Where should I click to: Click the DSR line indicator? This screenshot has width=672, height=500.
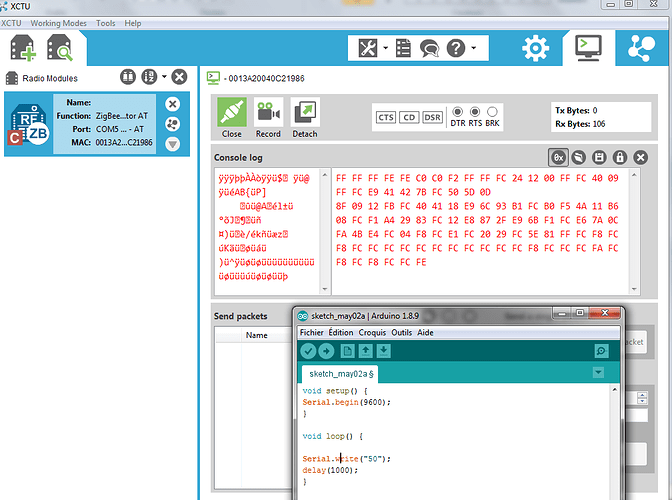pos(432,117)
